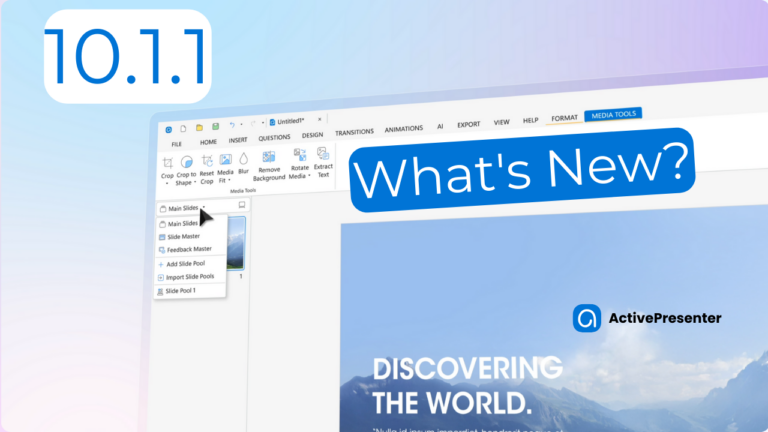Screen dimensions: 768x432
Task: Open the Main Slides view selector
Action: coord(183,208)
